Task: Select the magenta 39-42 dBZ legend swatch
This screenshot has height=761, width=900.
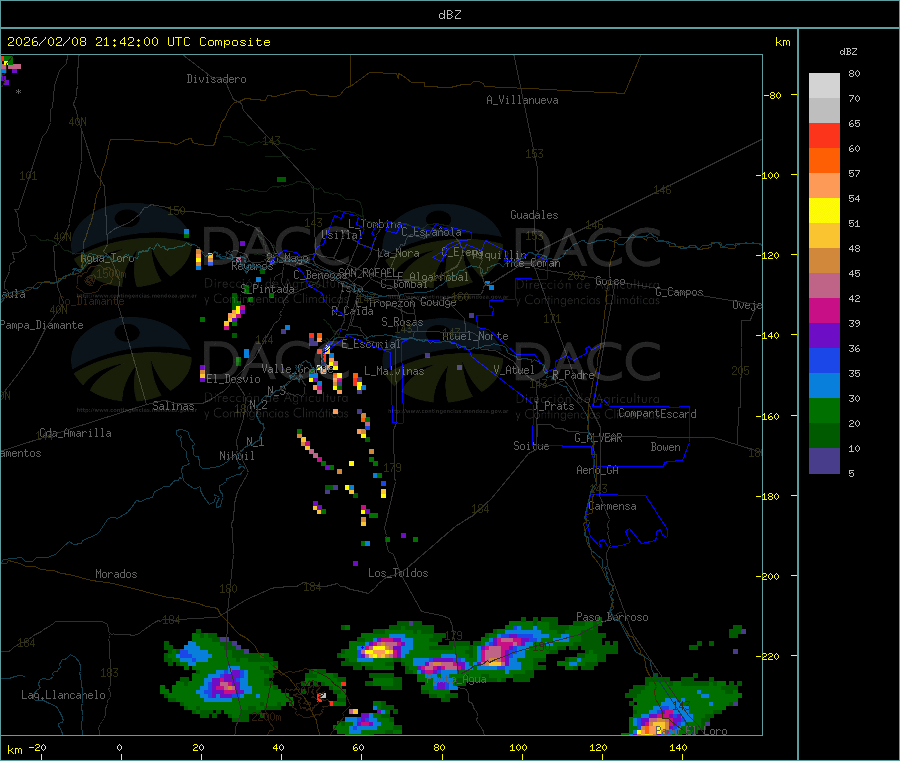Action: (x=824, y=310)
